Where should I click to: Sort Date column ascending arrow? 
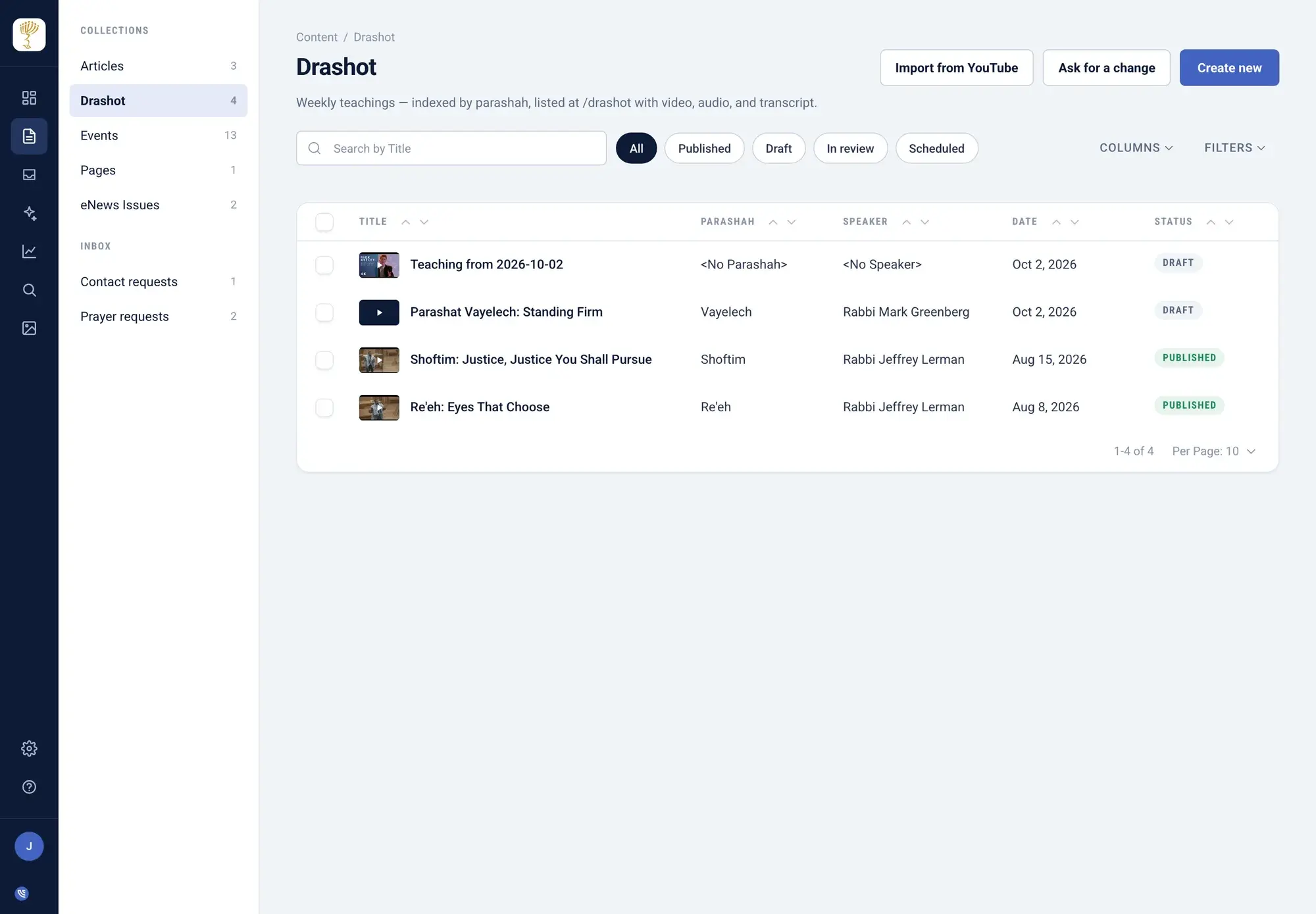(x=1056, y=222)
